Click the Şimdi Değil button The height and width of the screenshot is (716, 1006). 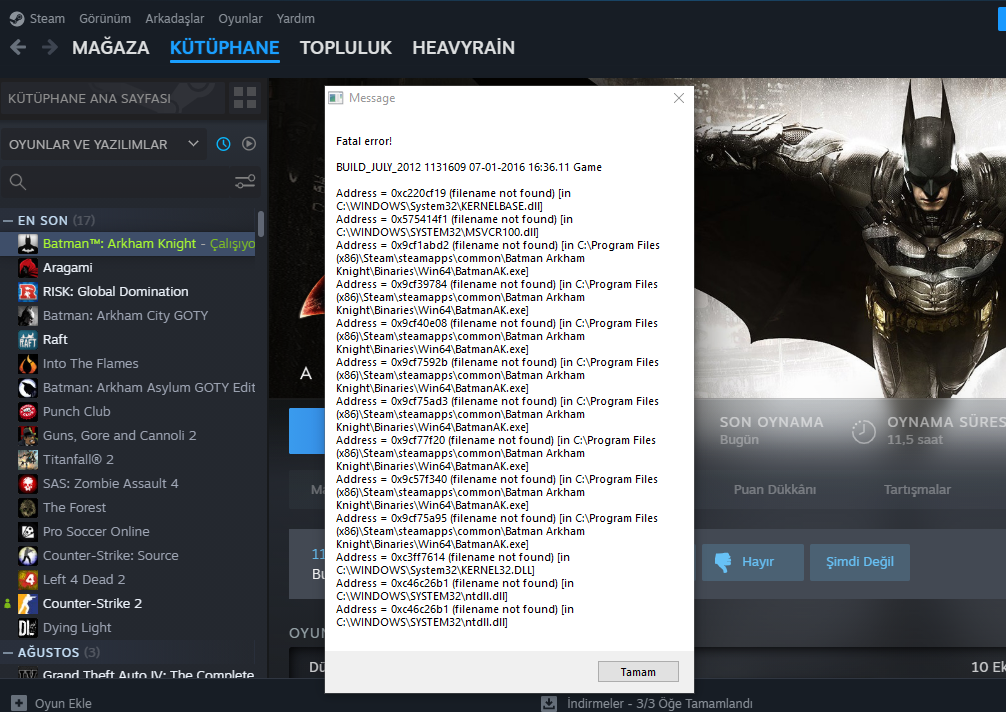860,562
